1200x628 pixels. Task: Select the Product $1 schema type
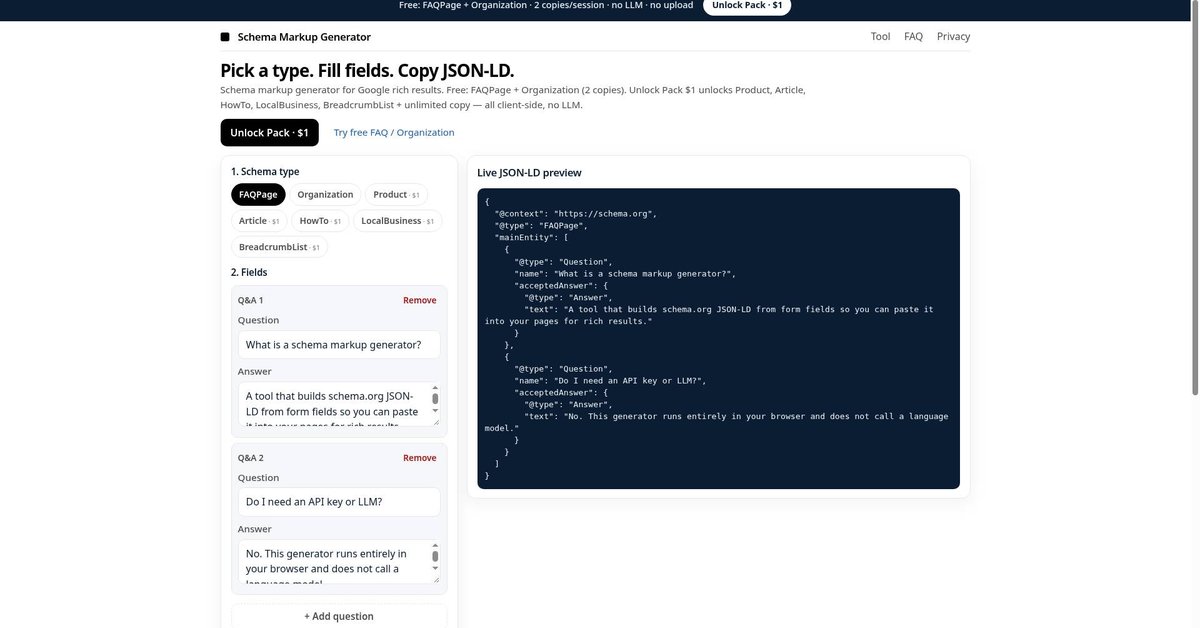(396, 194)
